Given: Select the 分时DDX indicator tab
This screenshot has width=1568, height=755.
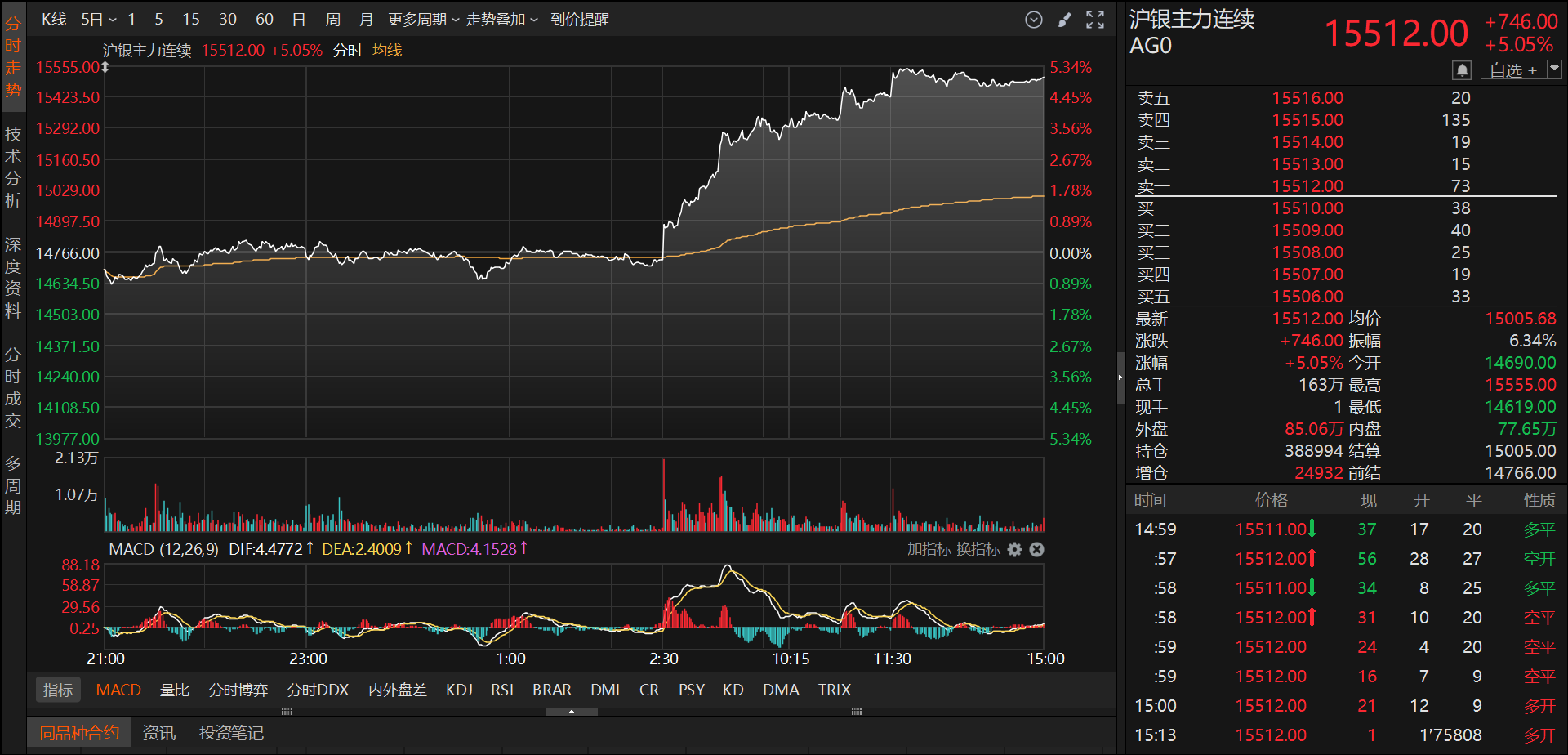Looking at the screenshot, I should [318, 690].
